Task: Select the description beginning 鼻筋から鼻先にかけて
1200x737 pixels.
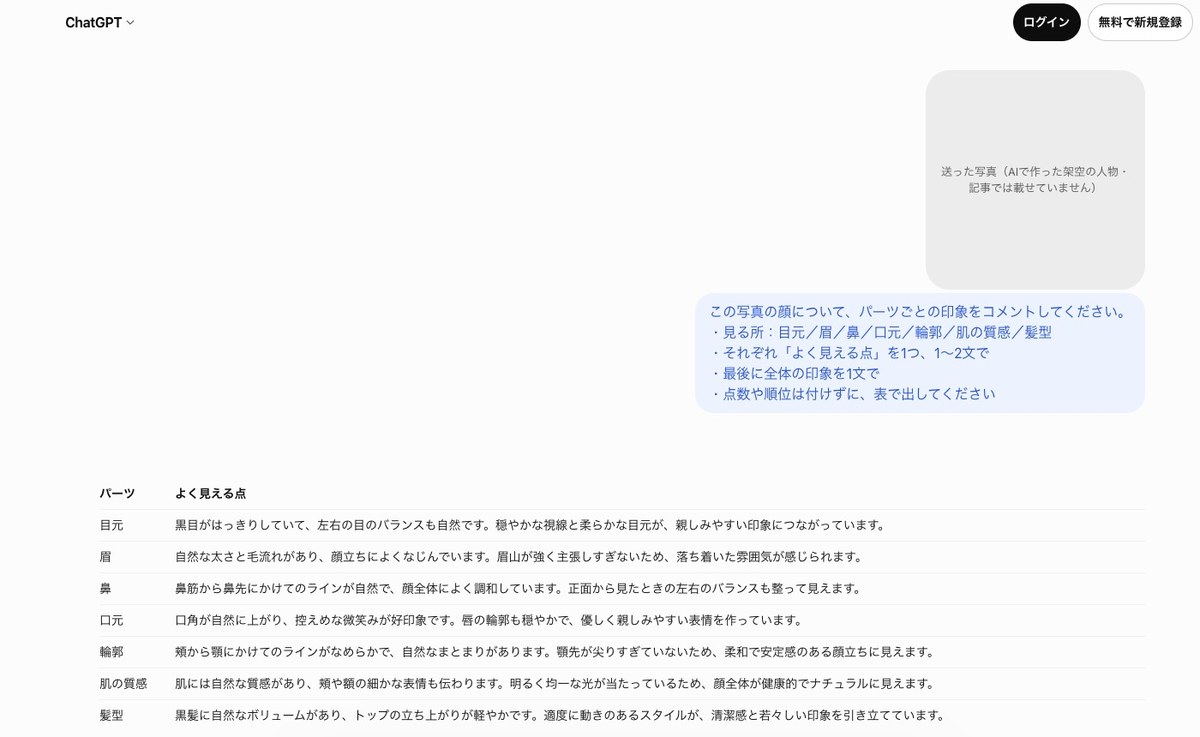Action: [x=519, y=589]
